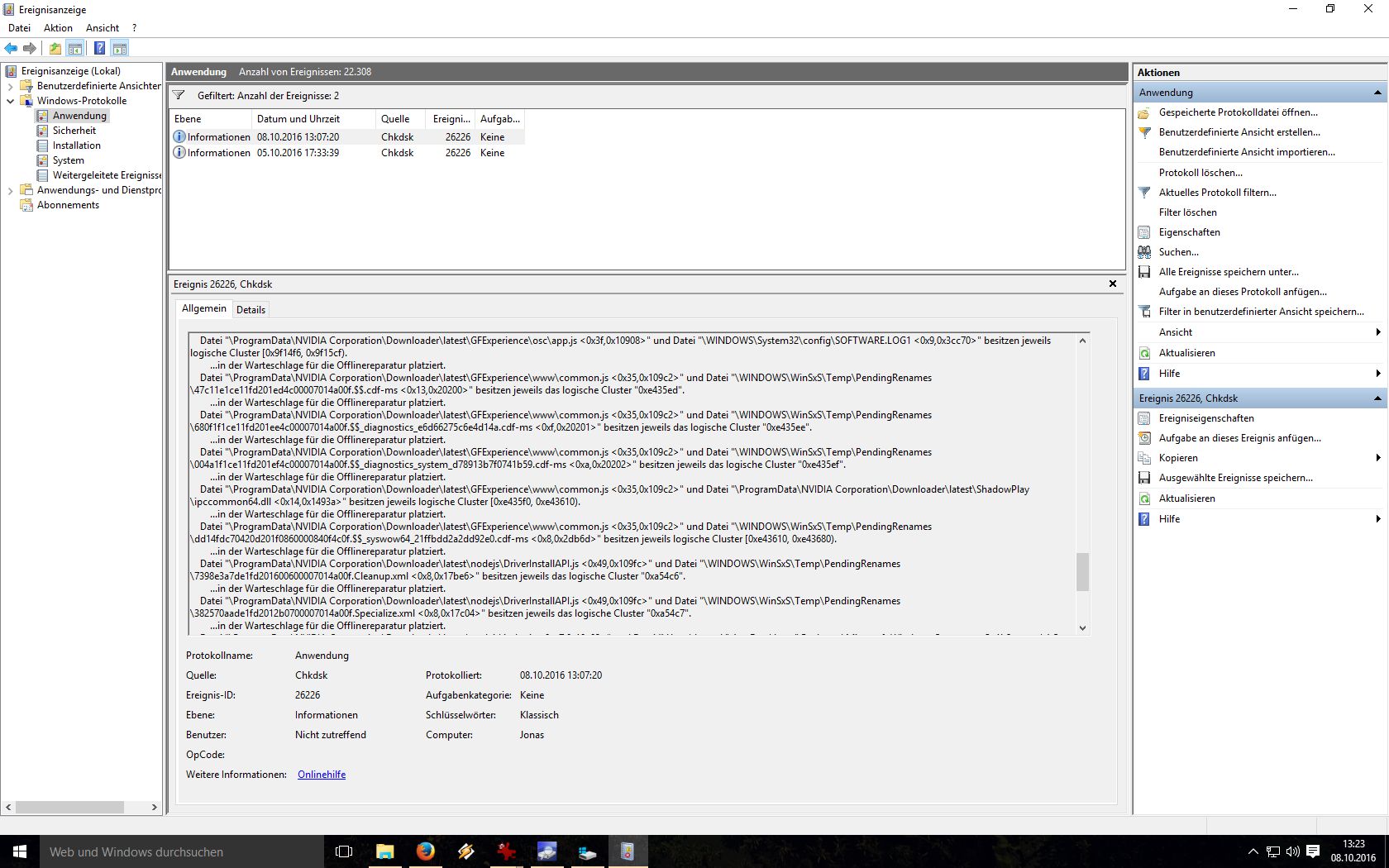The image size is (1389, 868).
Task: Click the volume speaker tray icon
Action: [x=1293, y=851]
